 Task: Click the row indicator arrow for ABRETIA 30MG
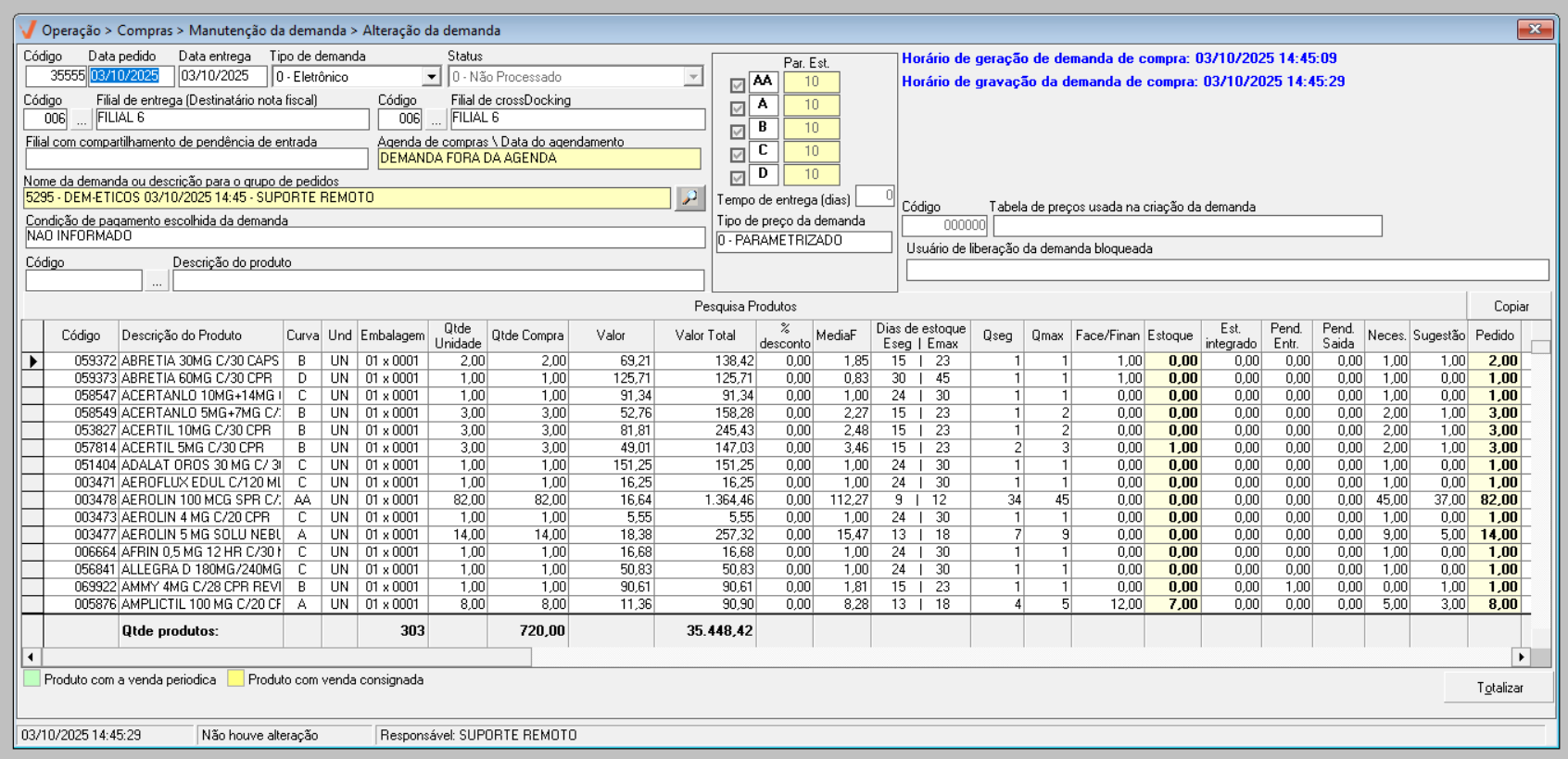coord(33,361)
